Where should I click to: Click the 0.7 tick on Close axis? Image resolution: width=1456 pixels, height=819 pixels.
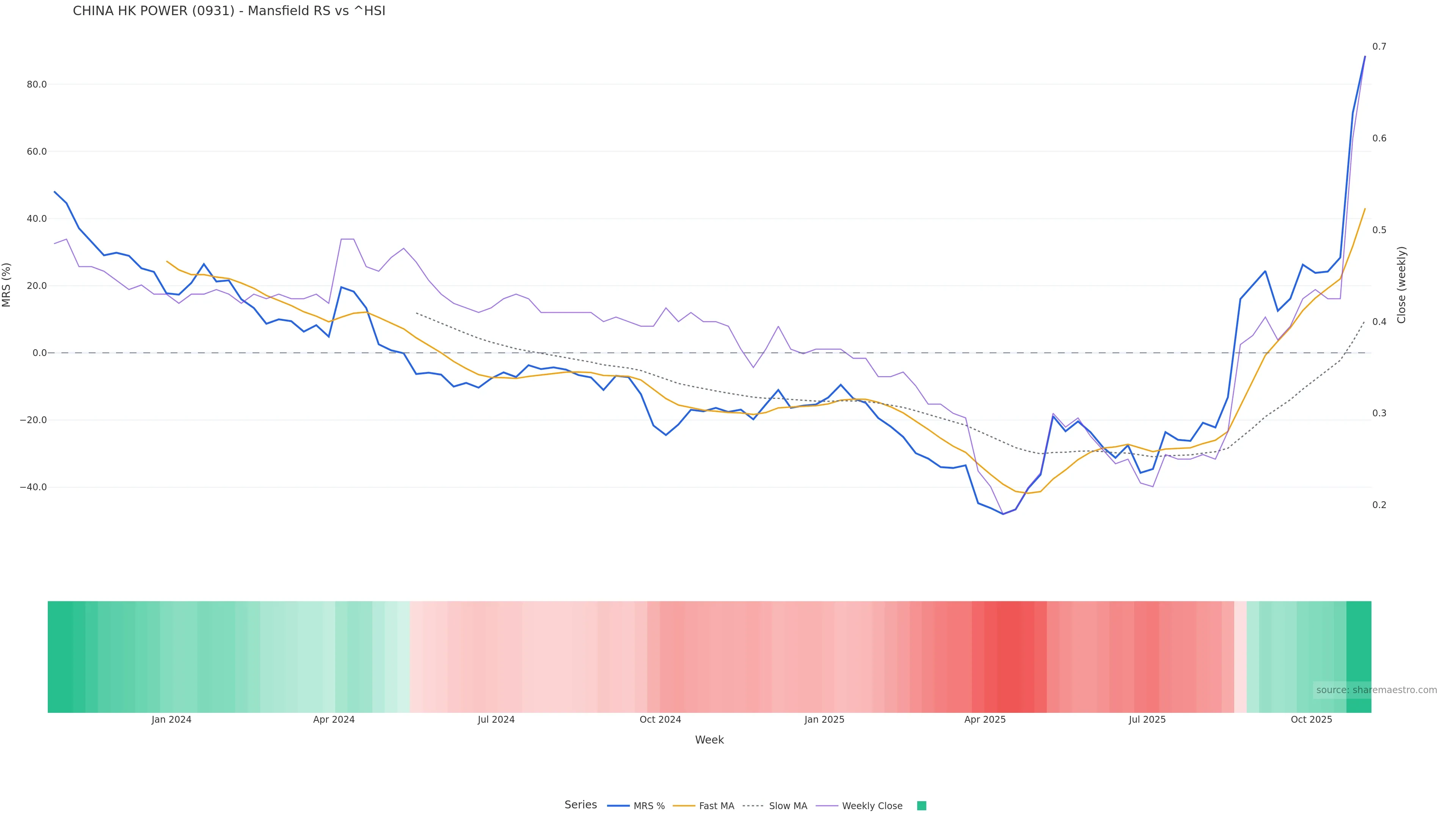[x=1379, y=46]
